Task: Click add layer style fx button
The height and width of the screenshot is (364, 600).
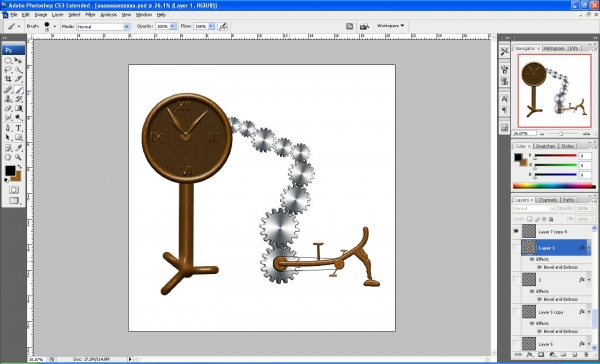Action: click(x=529, y=355)
